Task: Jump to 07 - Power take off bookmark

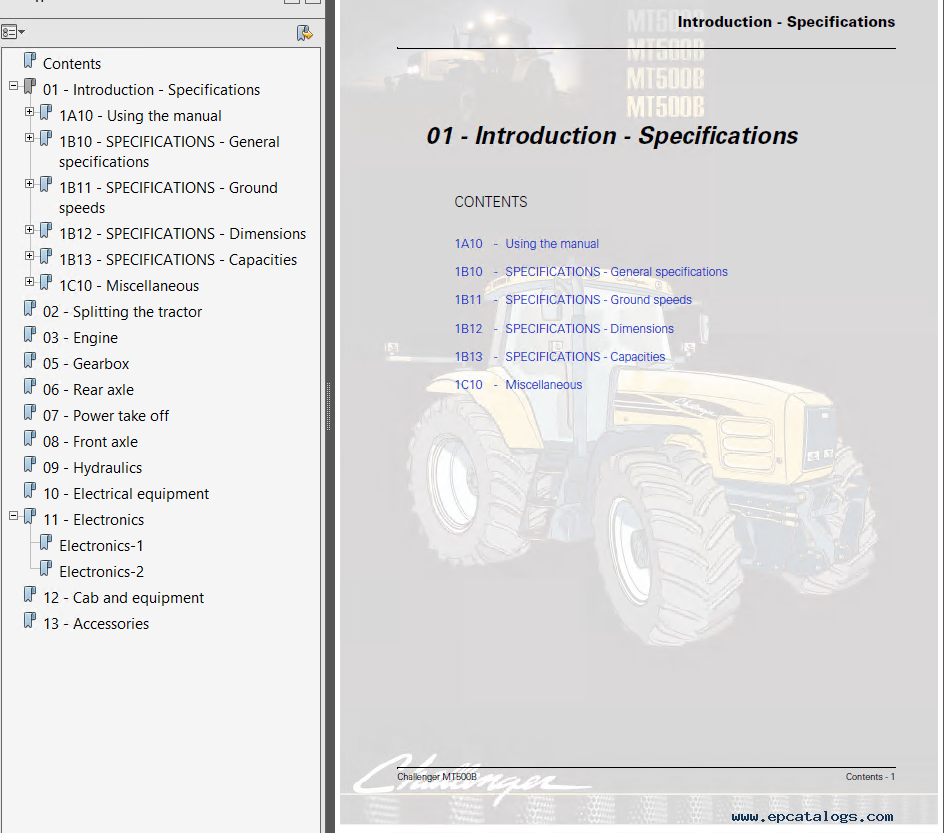Action: tap(106, 416)
